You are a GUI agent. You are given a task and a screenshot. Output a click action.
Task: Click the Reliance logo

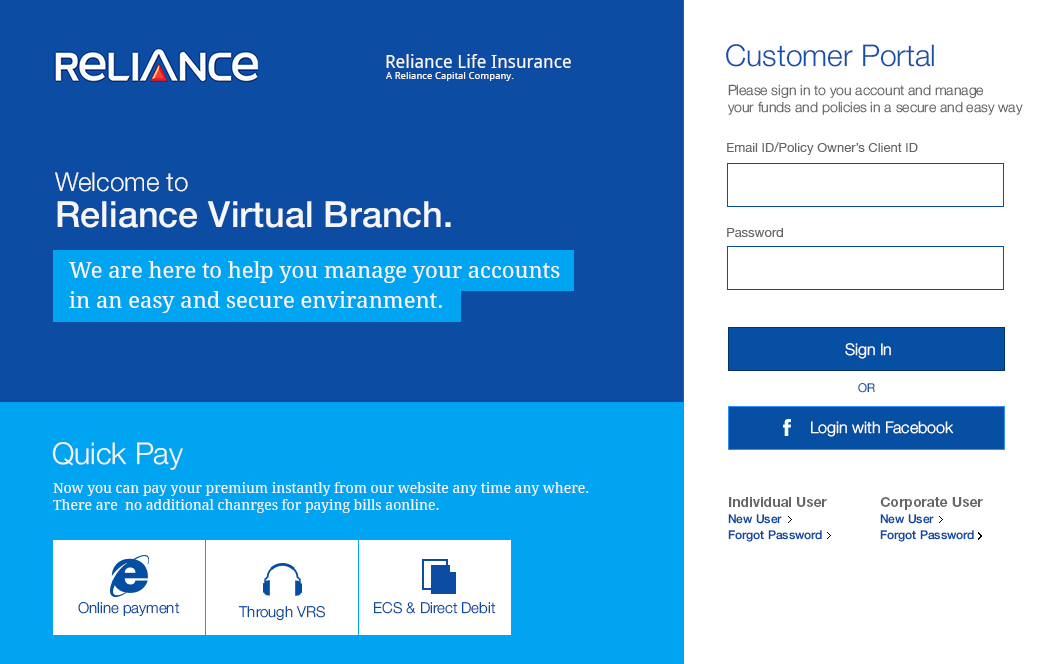(156, 66)
